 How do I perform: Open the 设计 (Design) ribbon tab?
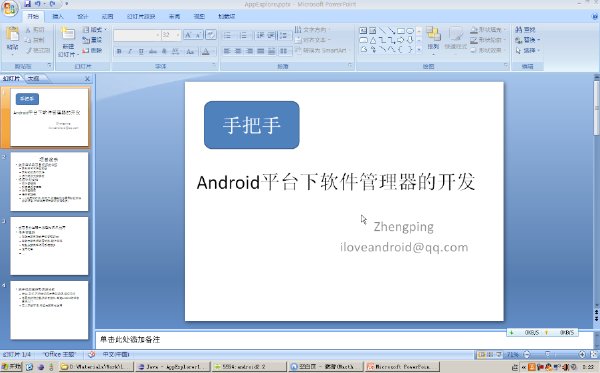[82, 16]
